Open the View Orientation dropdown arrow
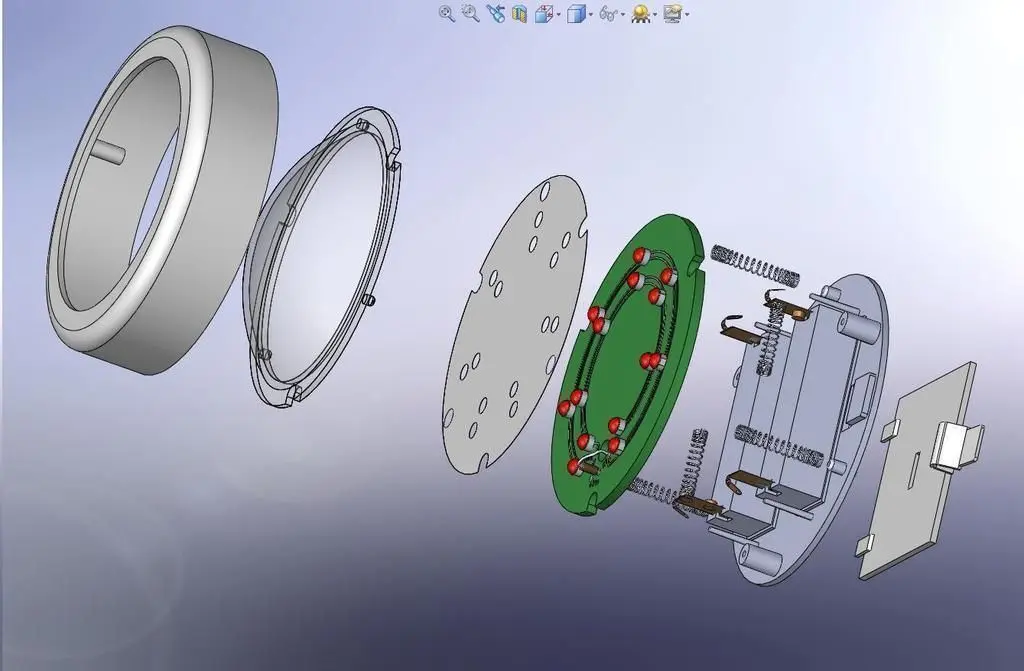The image size is (1024, 671). pos(558,14)
